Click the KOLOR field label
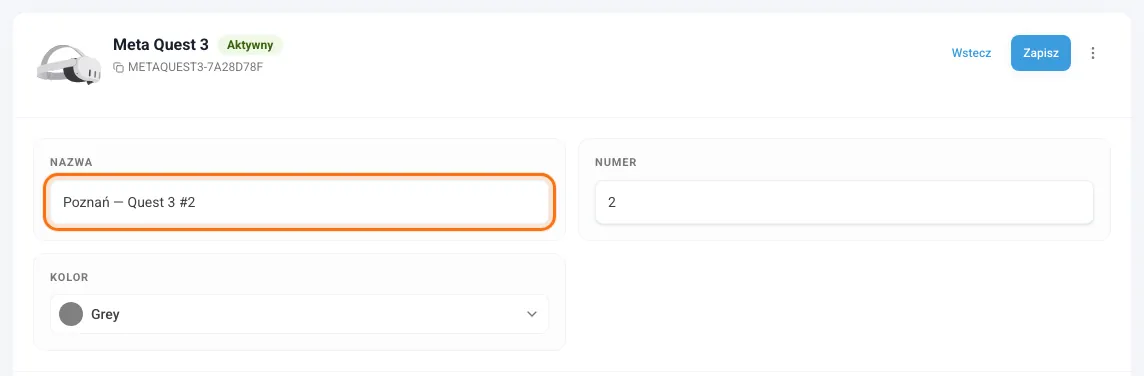 point(69,277)
